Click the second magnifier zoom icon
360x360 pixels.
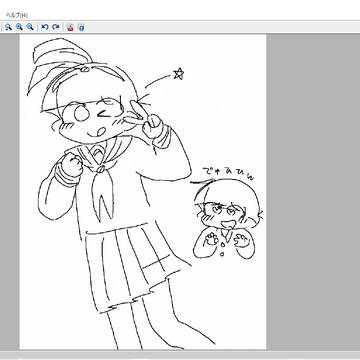coord(19,27)
